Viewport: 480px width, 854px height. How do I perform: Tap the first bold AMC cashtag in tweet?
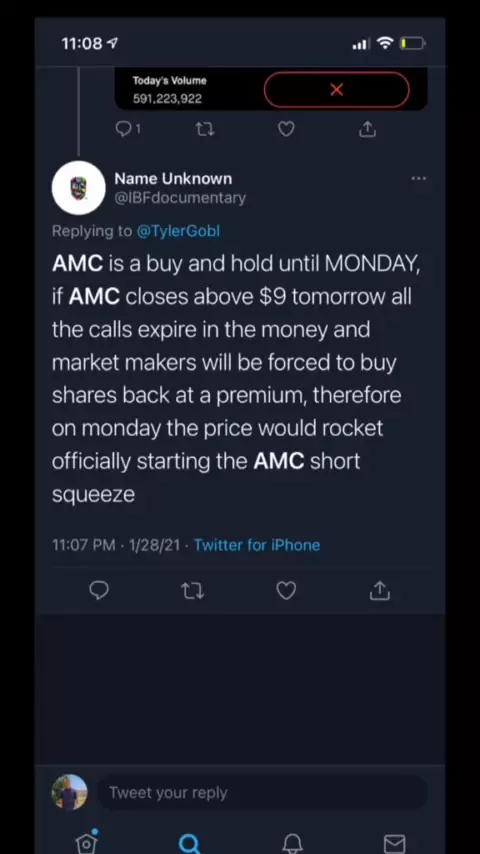pyautogui.click(x=77, y=264)
